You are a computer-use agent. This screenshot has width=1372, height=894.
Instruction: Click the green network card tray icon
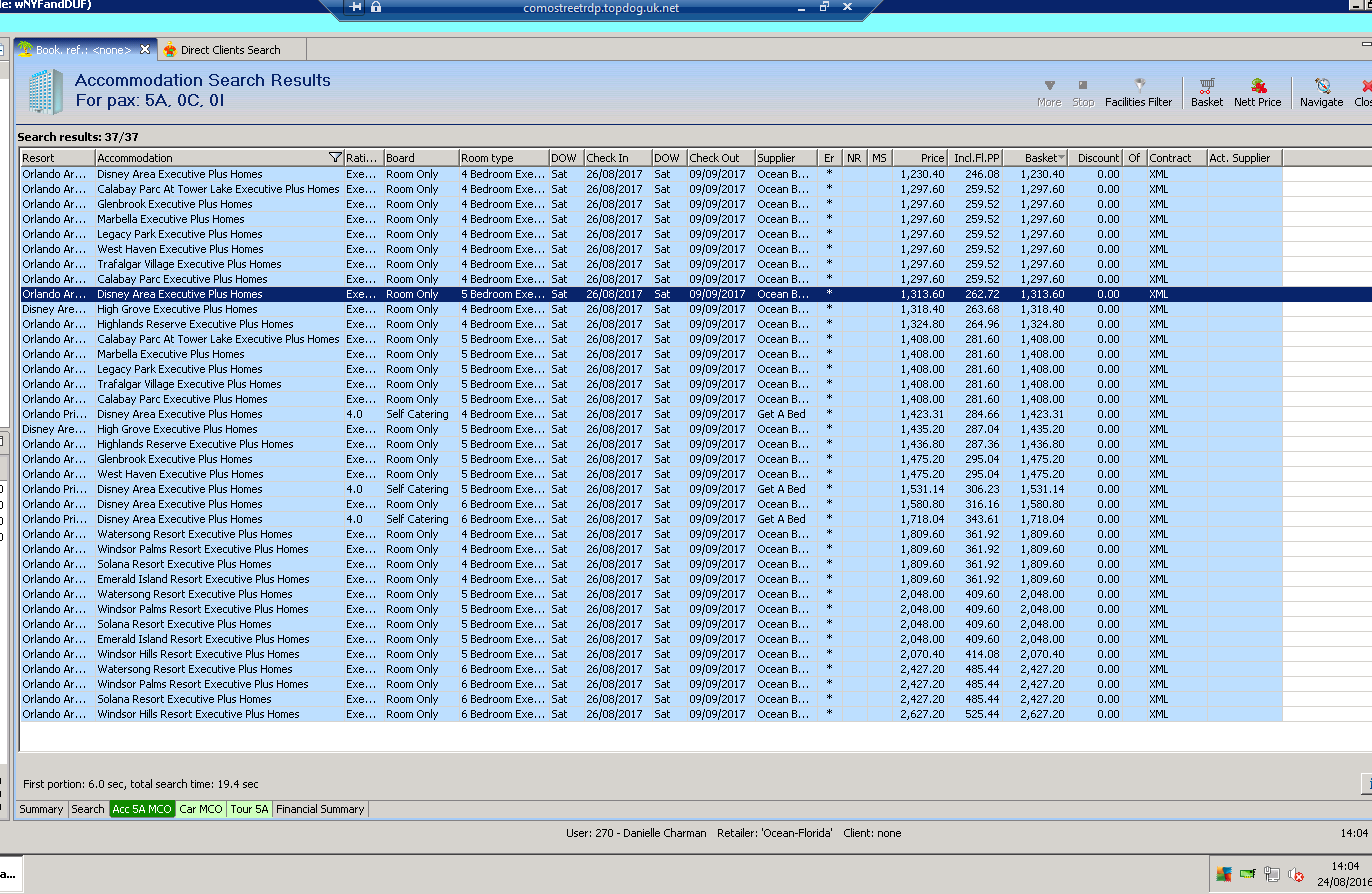[x=1248, y=874]
